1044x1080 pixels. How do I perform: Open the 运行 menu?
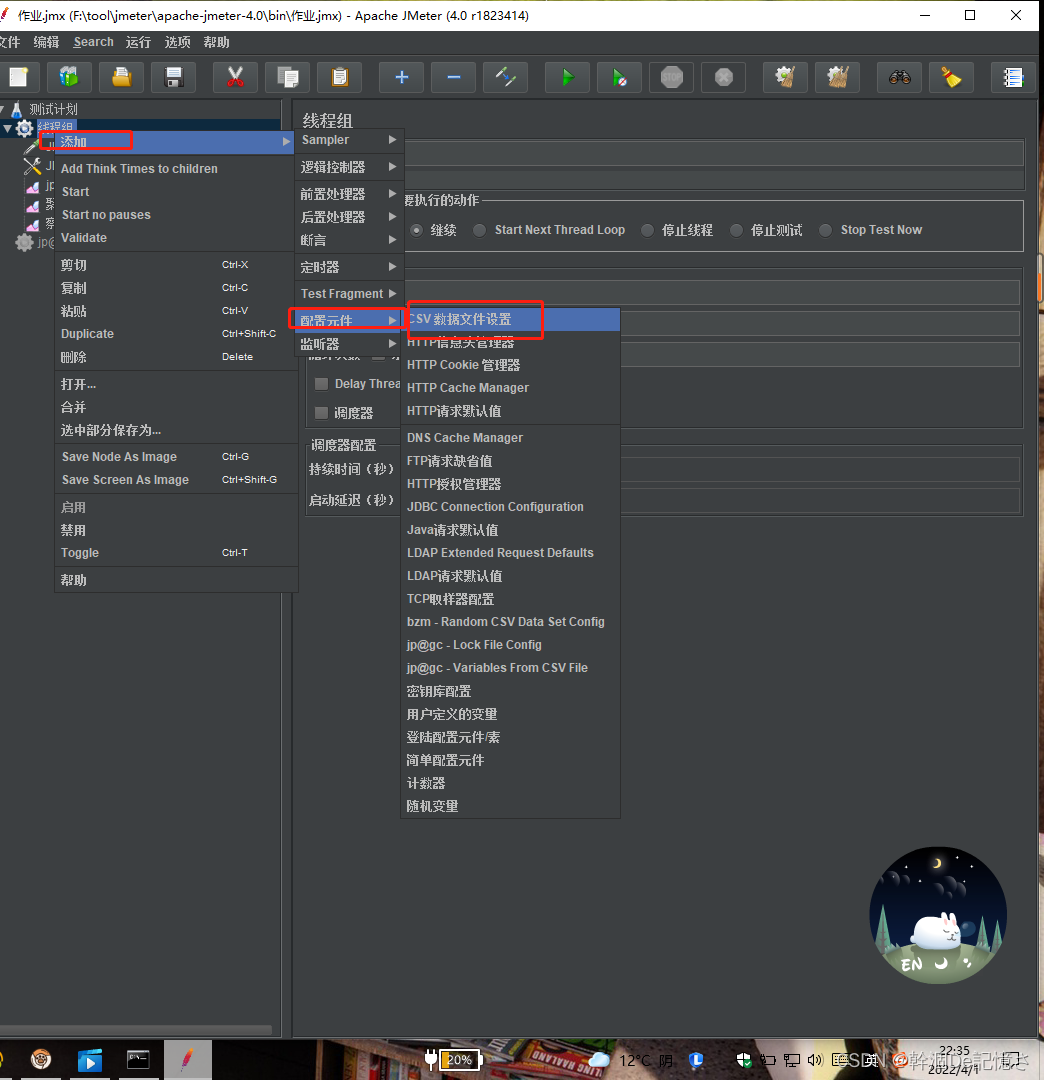[138, 42]
